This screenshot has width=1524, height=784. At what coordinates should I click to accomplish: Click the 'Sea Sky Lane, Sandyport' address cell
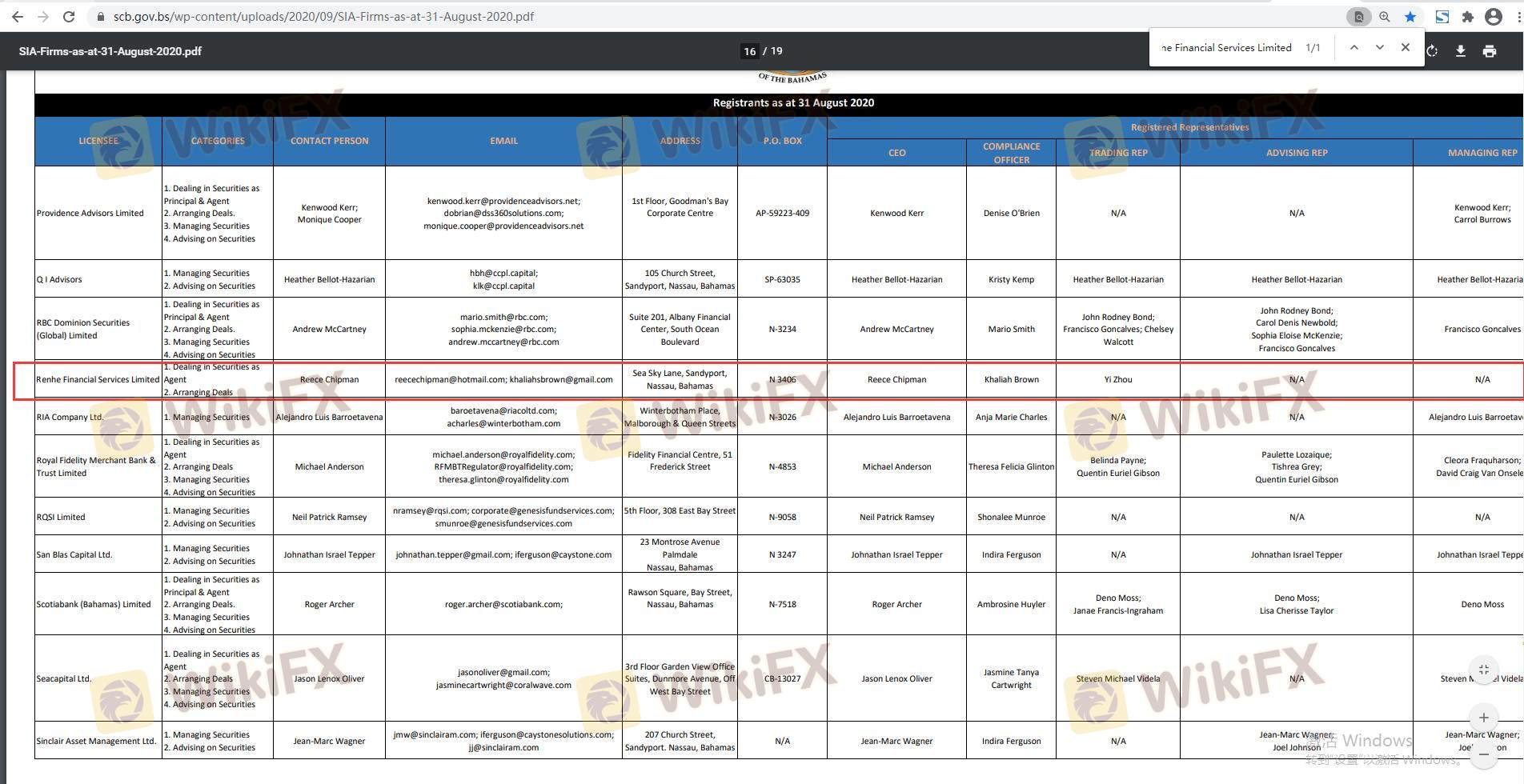680,379
